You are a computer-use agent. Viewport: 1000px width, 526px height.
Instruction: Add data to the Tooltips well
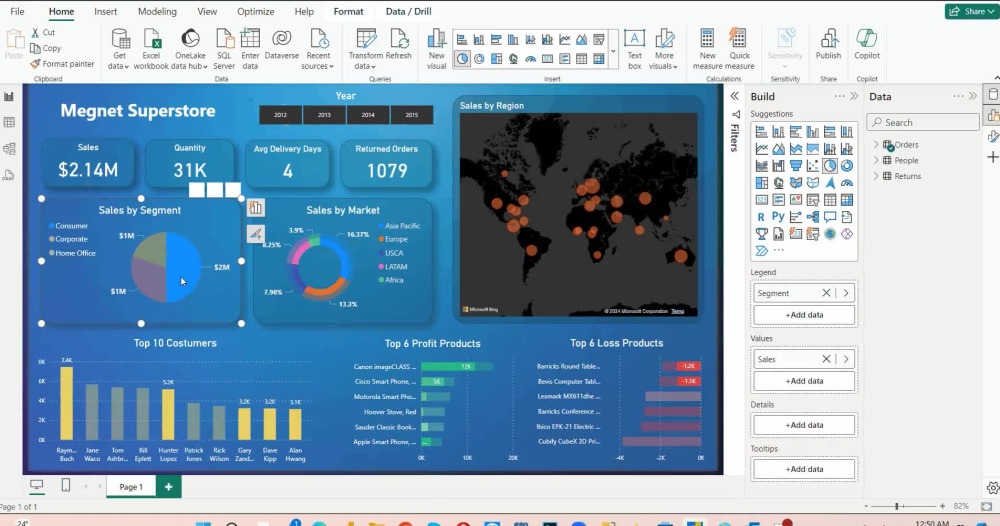[x=804, y=469]
